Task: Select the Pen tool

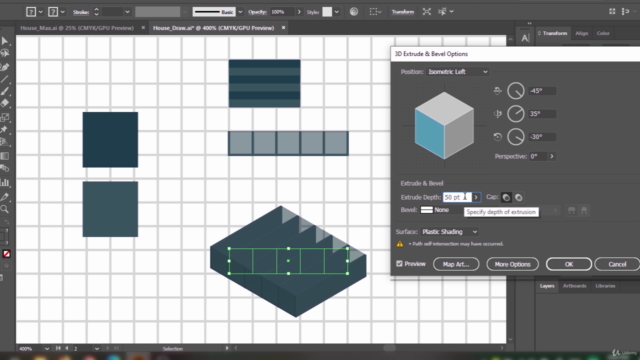Action: tap(5, 67)
